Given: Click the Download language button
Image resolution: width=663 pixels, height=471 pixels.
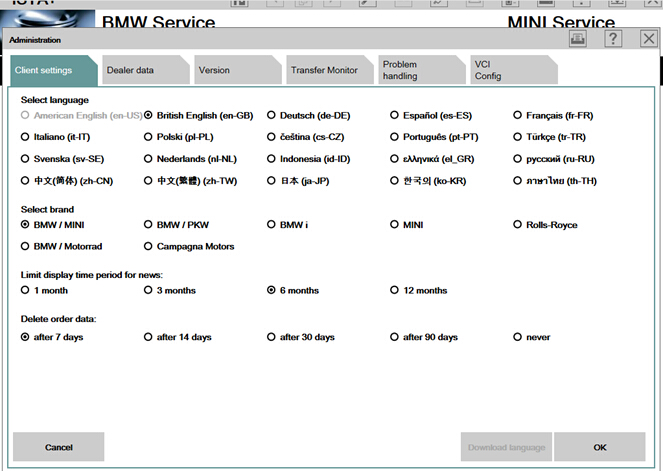Looking at the screenshot, I should pyautogui.click(x=506, y=447).
